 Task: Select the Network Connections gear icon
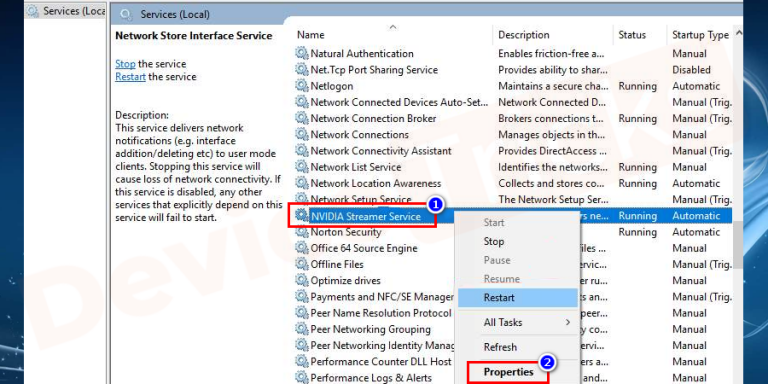click(302, 135)
